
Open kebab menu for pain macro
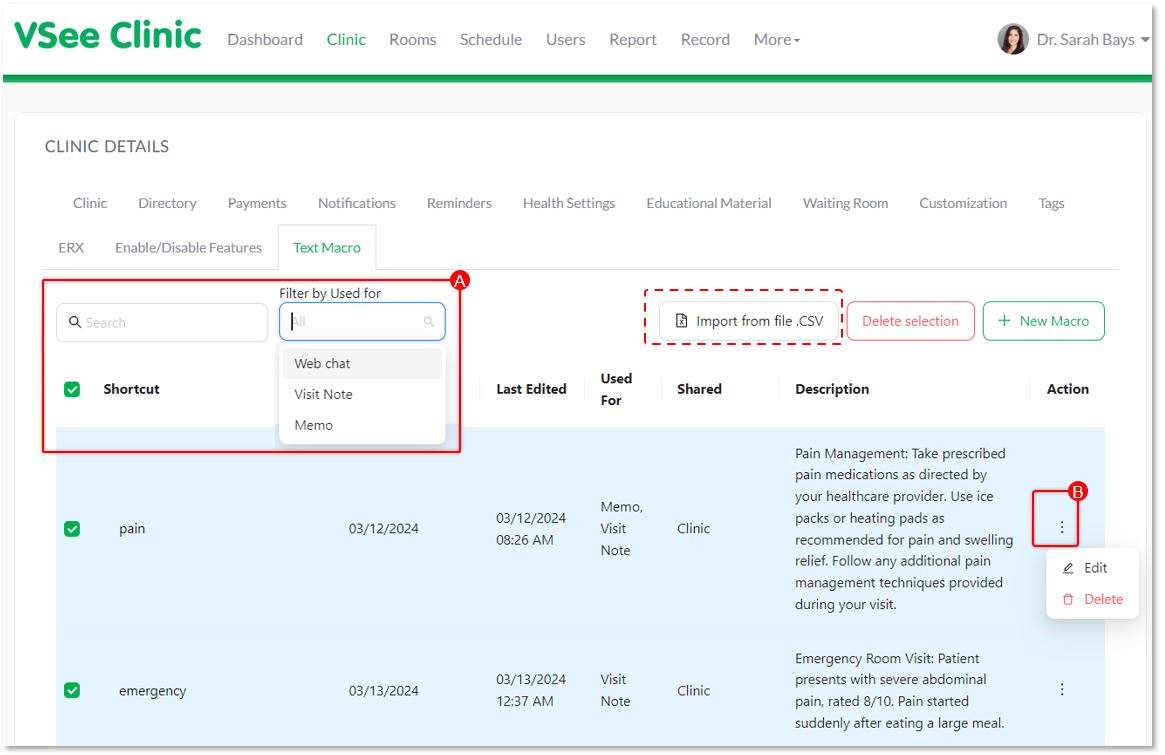coord(1062,527)
